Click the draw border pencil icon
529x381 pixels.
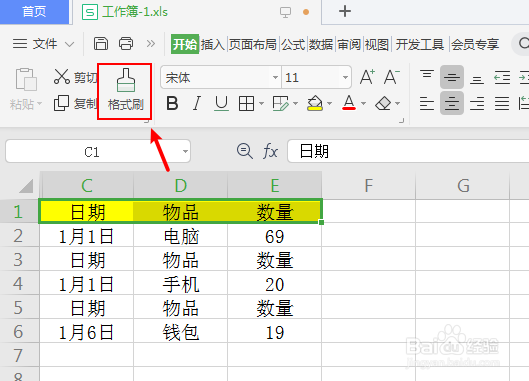[x=281, y=103]
